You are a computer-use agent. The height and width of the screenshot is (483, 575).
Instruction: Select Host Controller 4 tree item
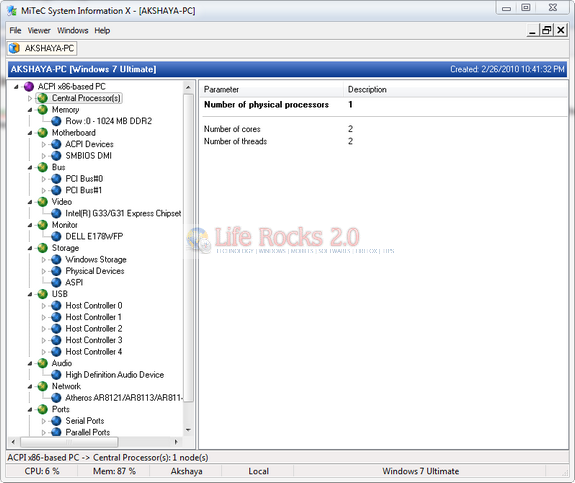94,352
